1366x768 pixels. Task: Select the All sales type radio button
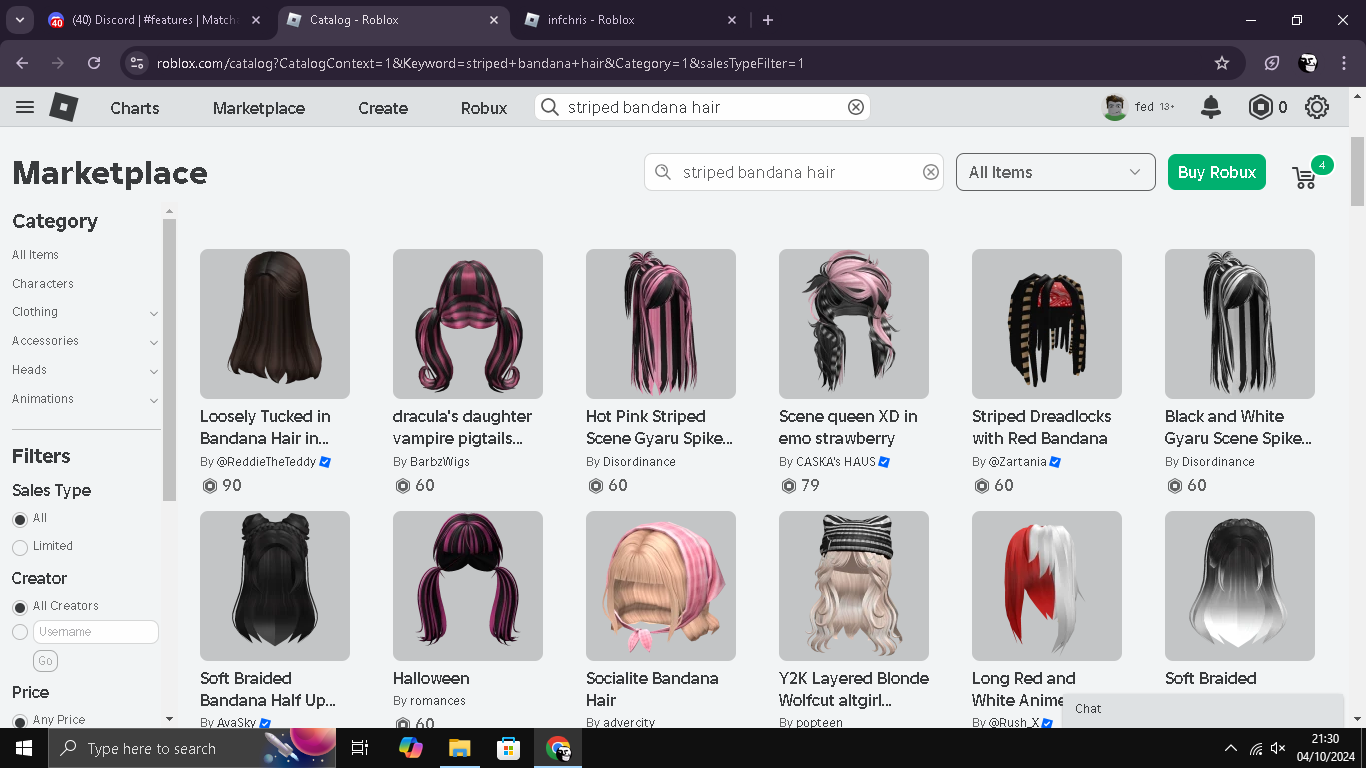(x=20, y=519)
